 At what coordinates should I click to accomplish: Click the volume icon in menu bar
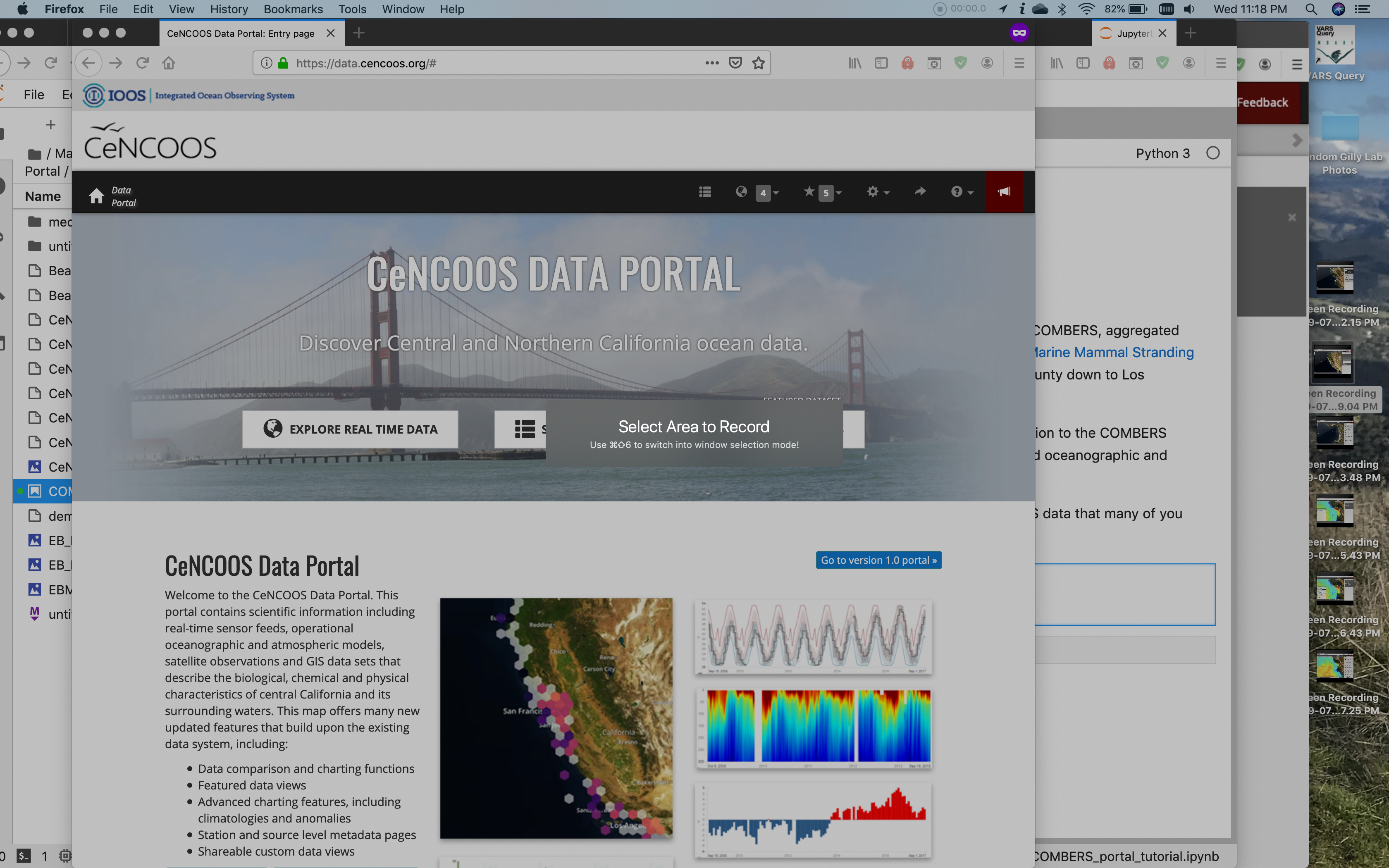point(1189,9)
